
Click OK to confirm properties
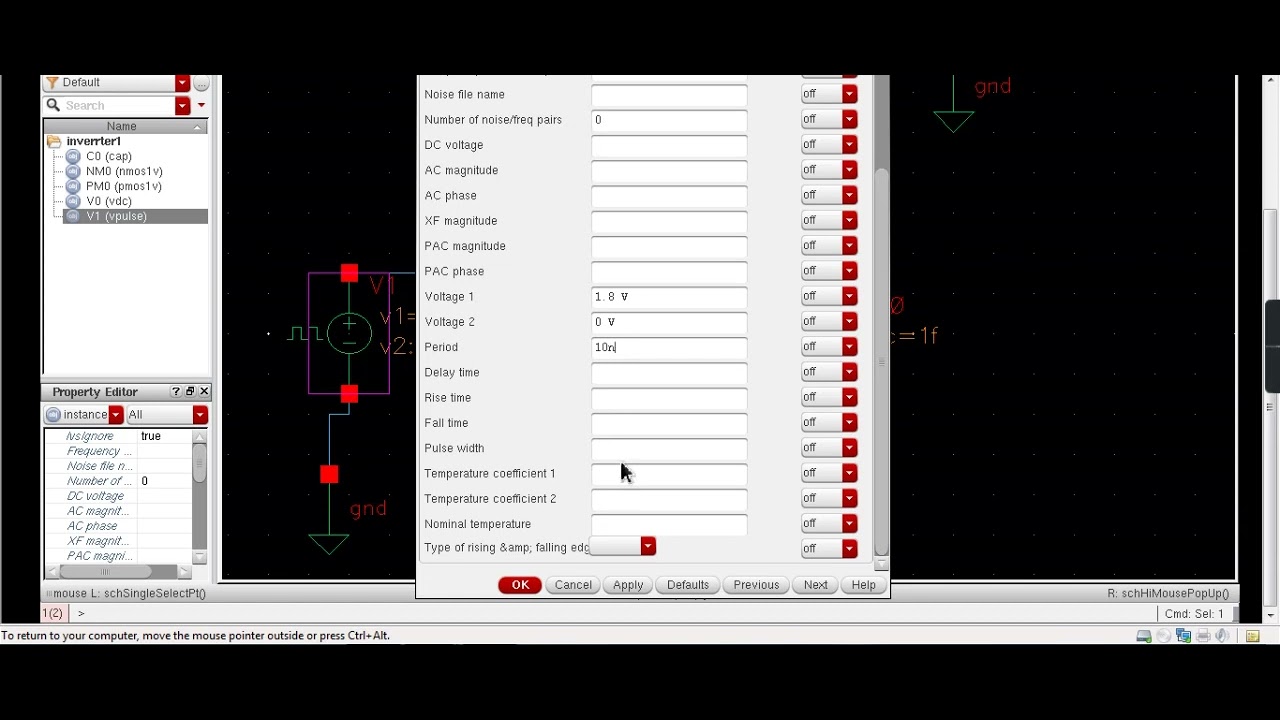coord(520,585)
